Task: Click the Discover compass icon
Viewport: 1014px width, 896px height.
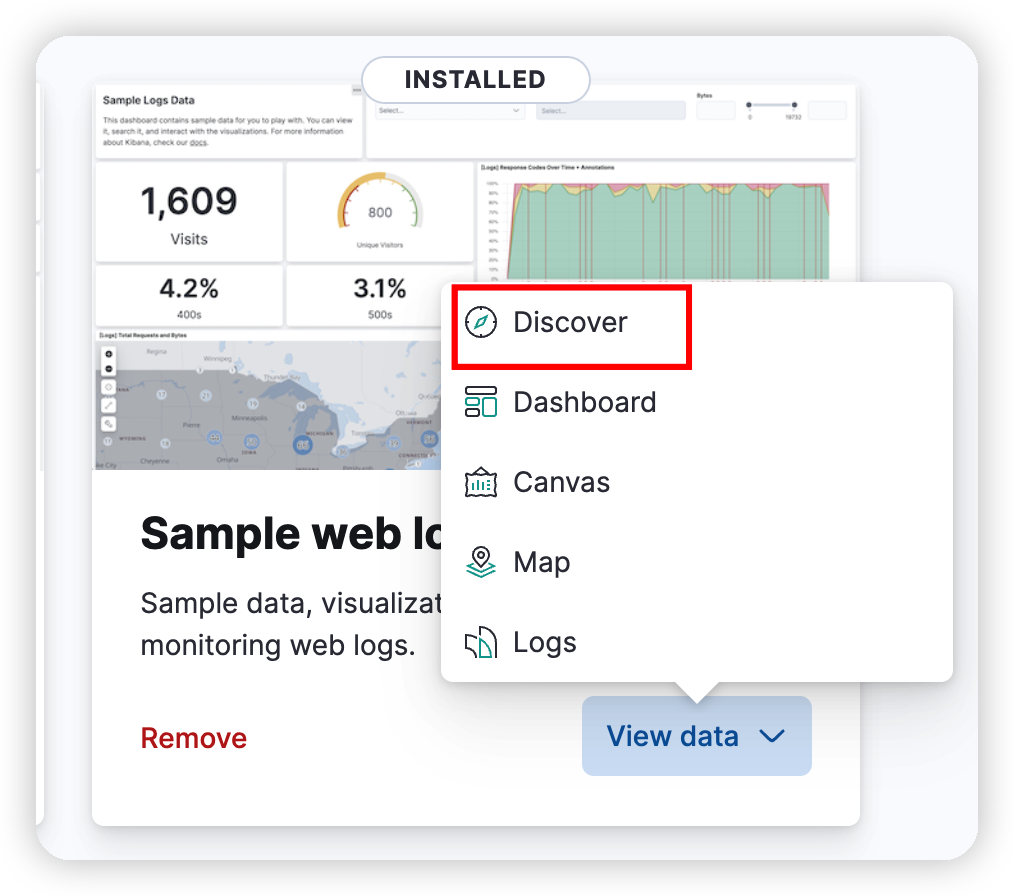Action: click(481, 323)
